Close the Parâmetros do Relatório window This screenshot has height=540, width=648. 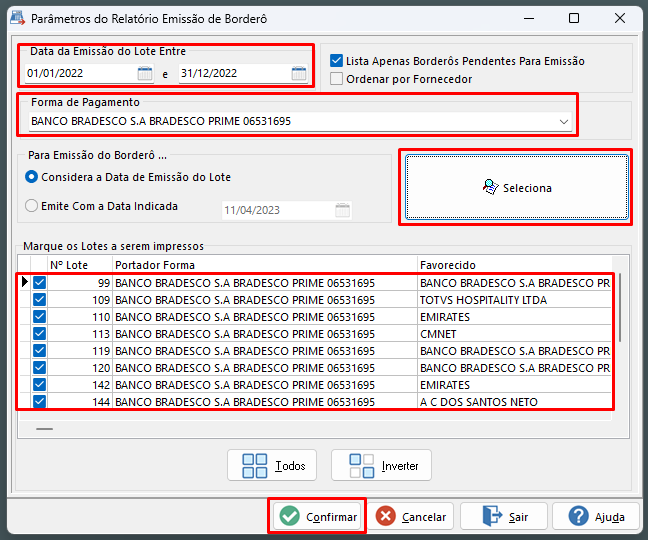(619, 18)
